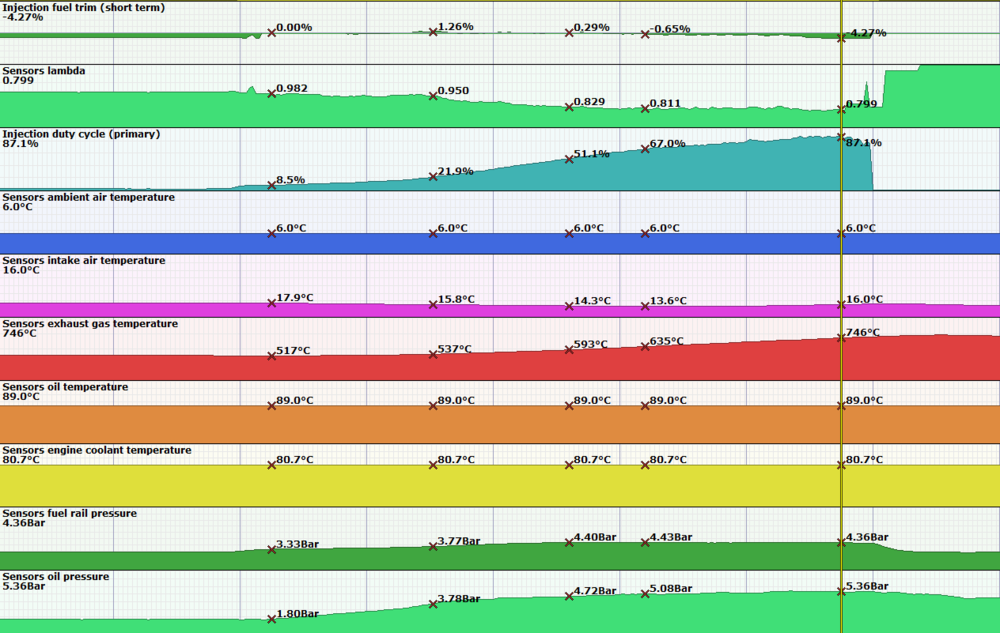This screenshot has width=1000, height=633.
Task: Click the 4.43Bar fuel rail pressure marker
Action: [x=645, y=542]
